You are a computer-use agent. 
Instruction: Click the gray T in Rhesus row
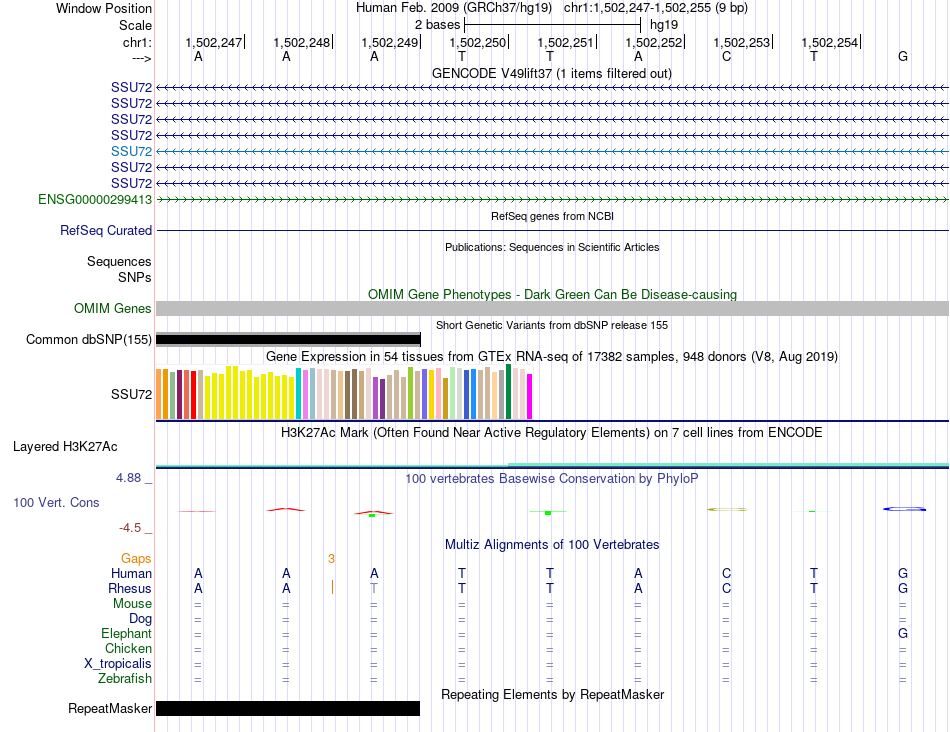click(374, 588)
